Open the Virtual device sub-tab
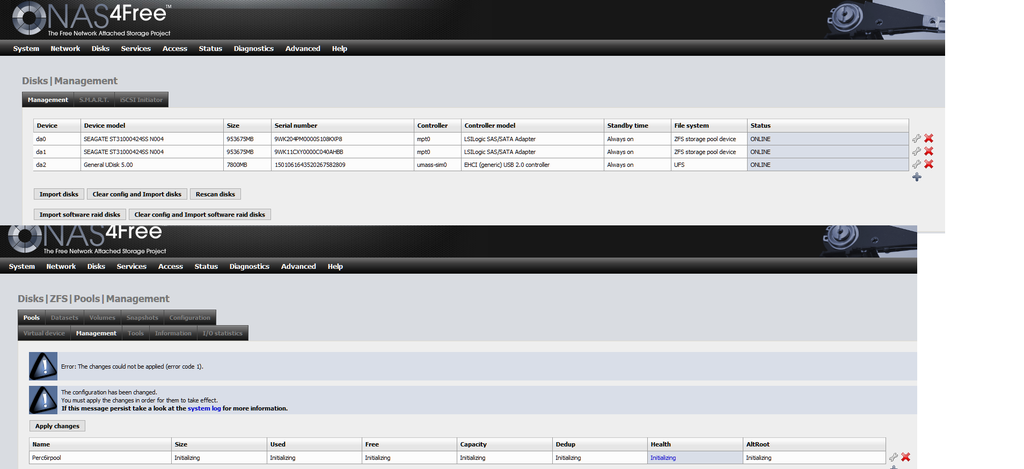Screen dimensions: 1024x469 click(43, 333)
